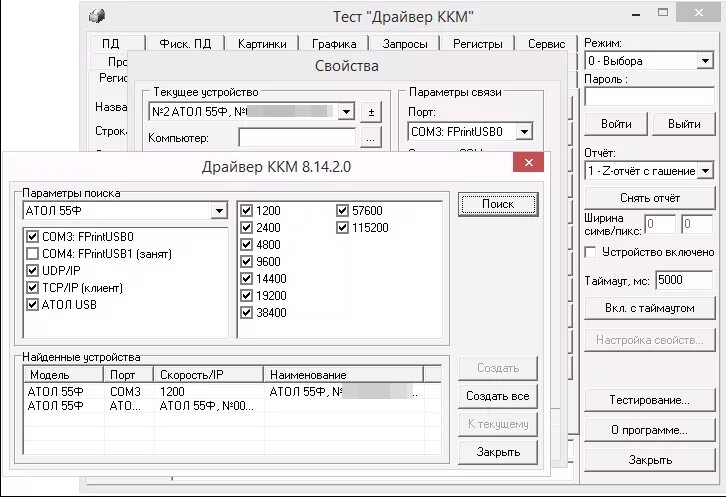
Task: Click the Тестирование... button
Action: [650, 400]
